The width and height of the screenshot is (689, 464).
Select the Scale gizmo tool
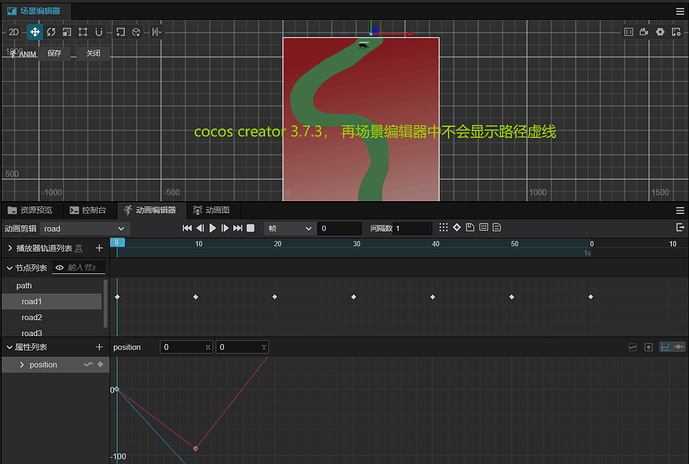(67, 32)
